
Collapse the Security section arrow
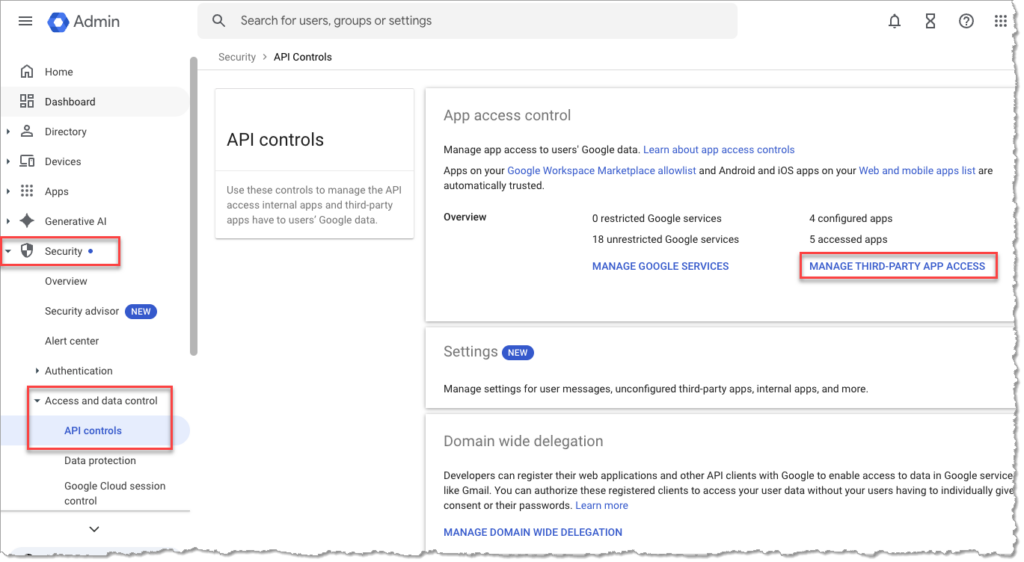[x=8, y=251]
